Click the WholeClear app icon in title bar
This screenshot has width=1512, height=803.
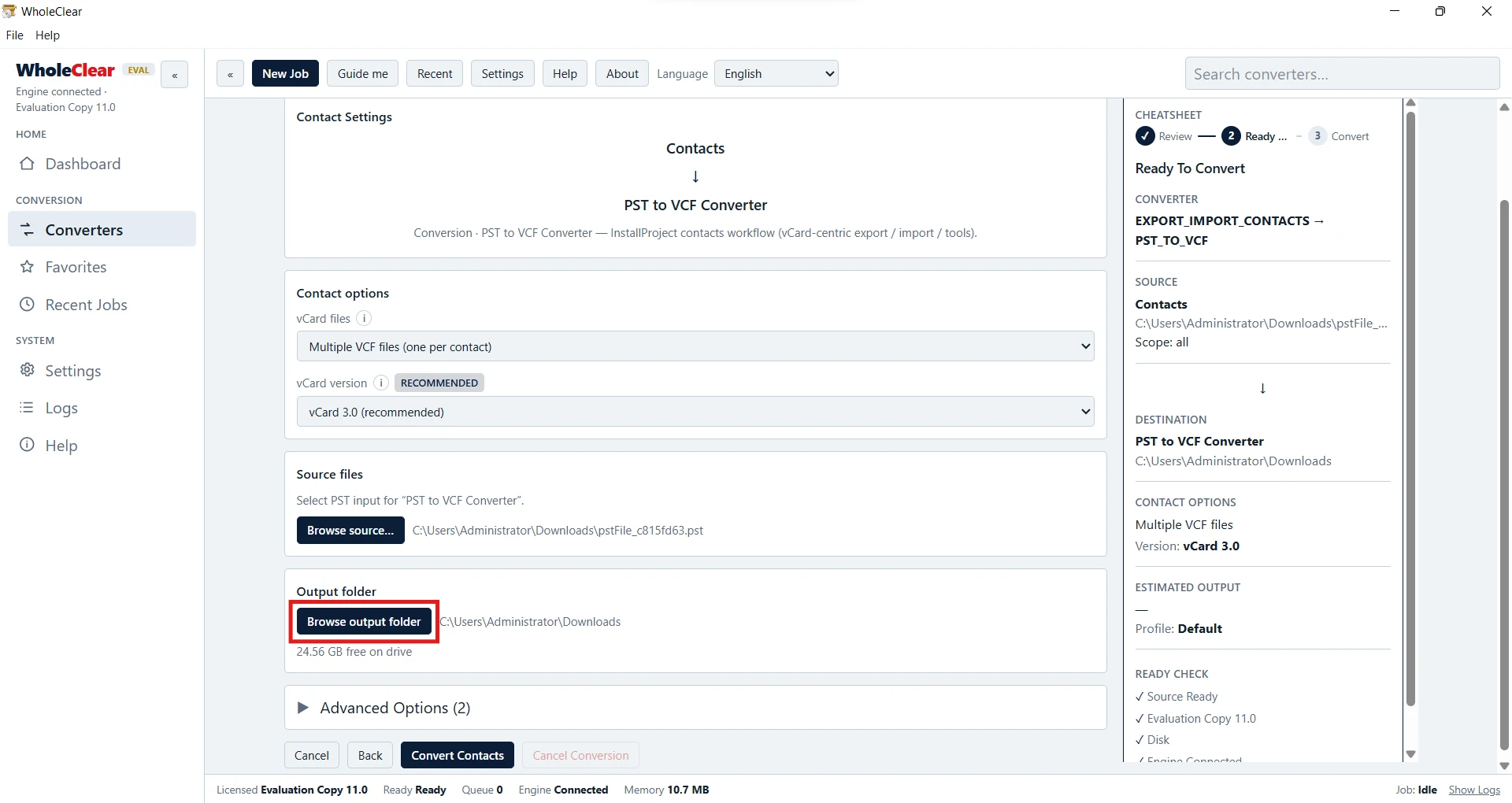click(9, 11)
